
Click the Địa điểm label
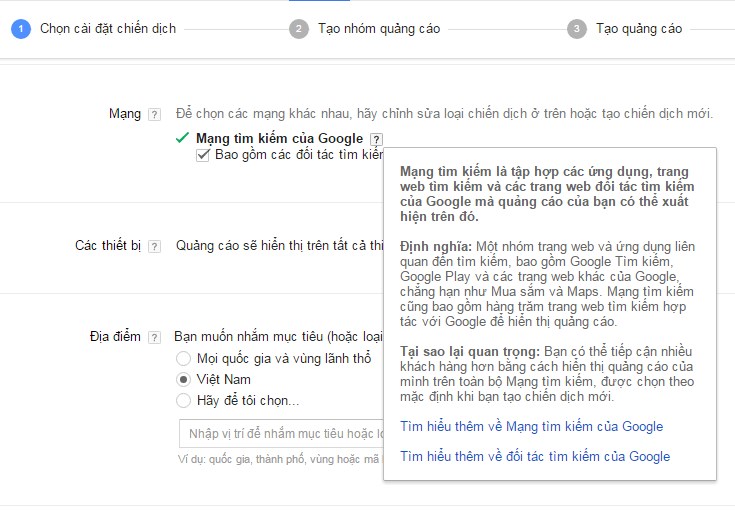[x=115, y=336]
